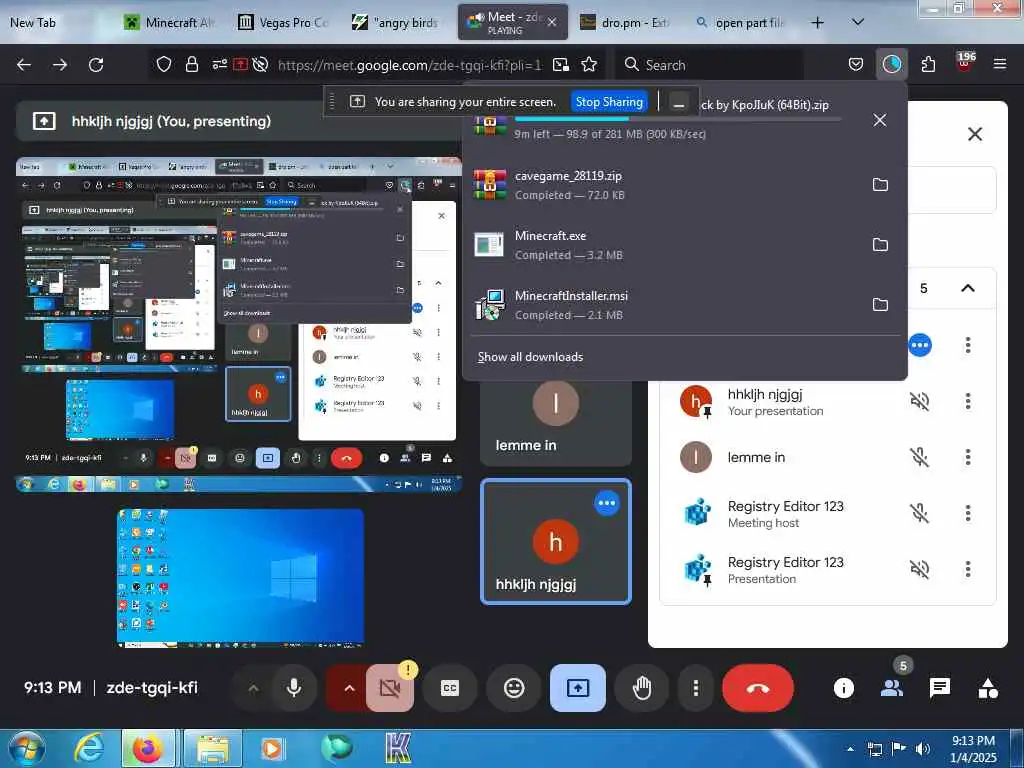Open options beside the blue dots icon

click(968, 345)
